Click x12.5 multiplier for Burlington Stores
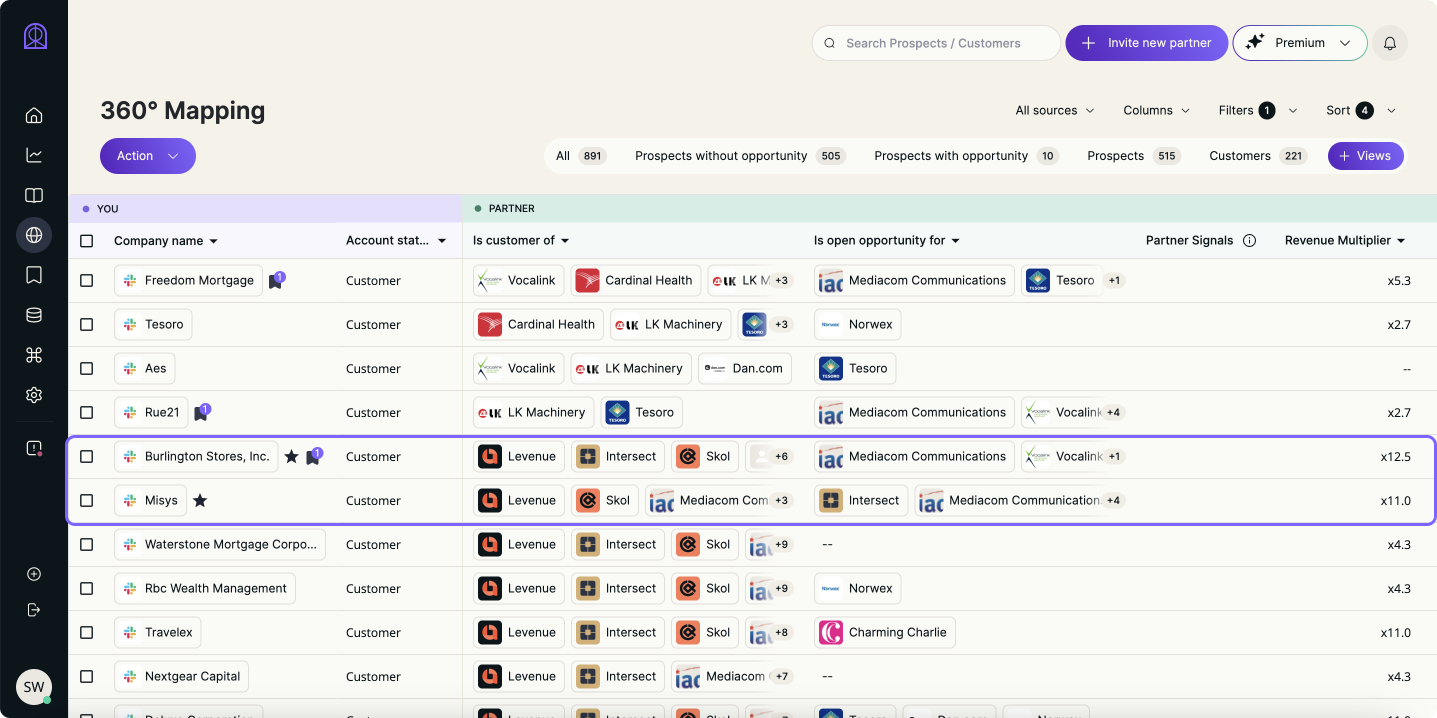The width and height of the screenshot is (1437, 718). click(1395, 457)
